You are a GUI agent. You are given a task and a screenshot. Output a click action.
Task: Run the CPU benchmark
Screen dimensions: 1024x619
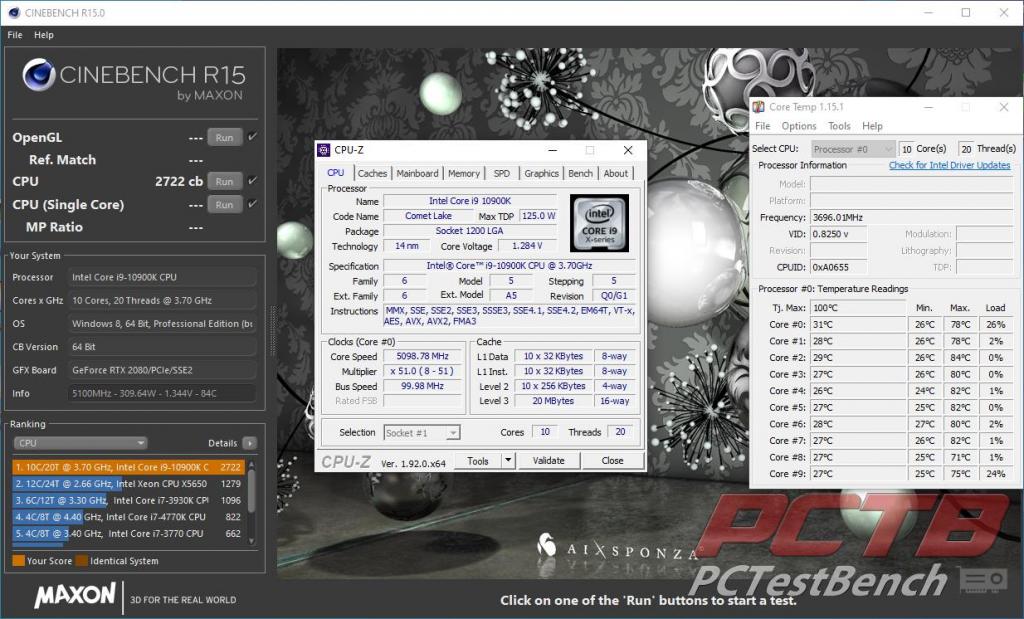pyautogui.click(x=225, y=181)
